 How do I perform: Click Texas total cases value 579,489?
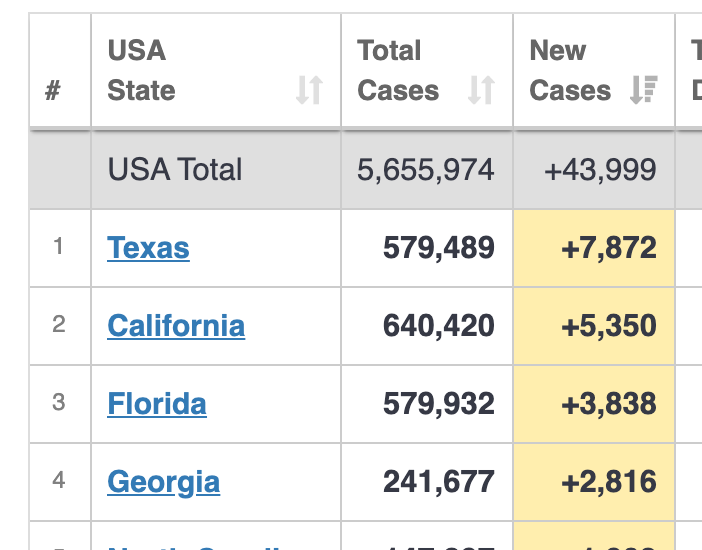pyautogui.click(x=439, y=248)
